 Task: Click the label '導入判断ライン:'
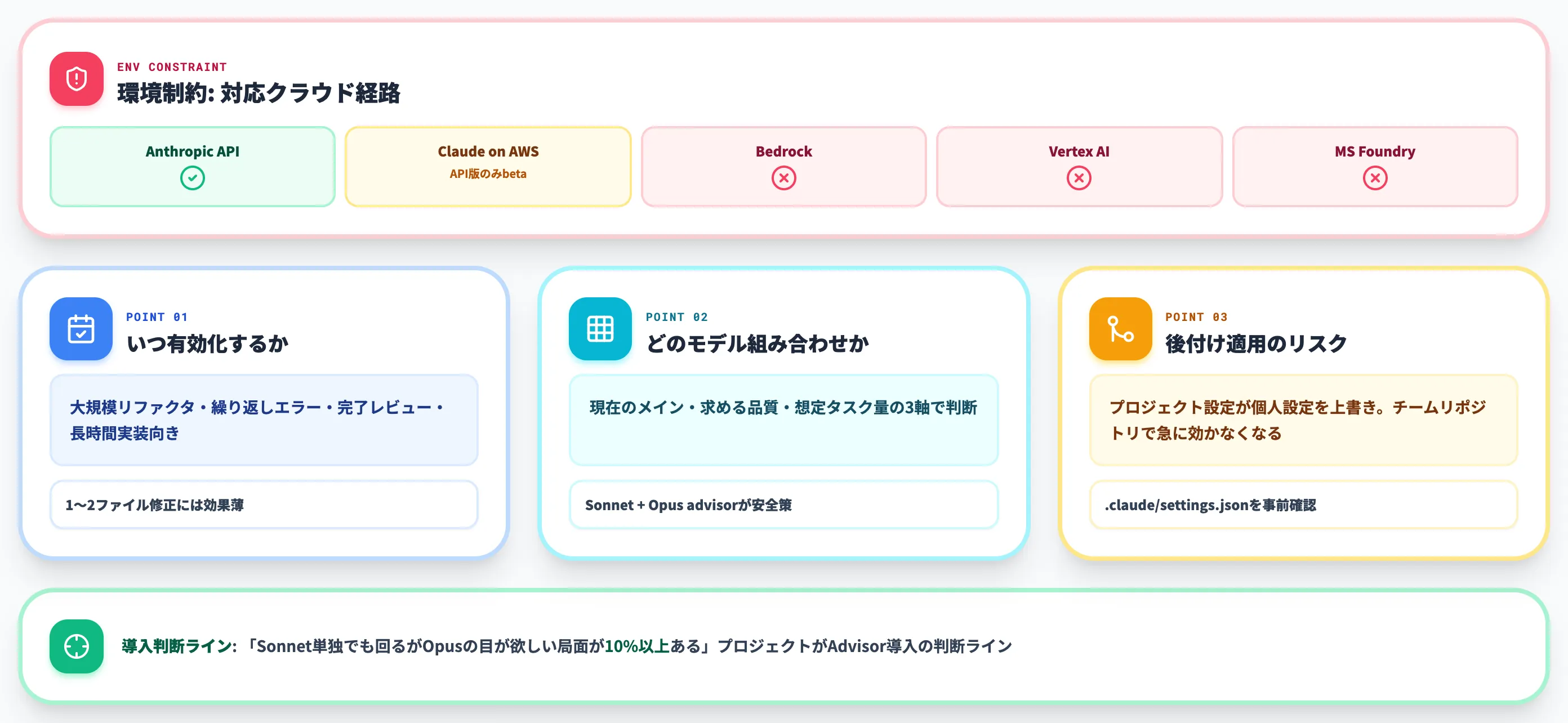179,646
